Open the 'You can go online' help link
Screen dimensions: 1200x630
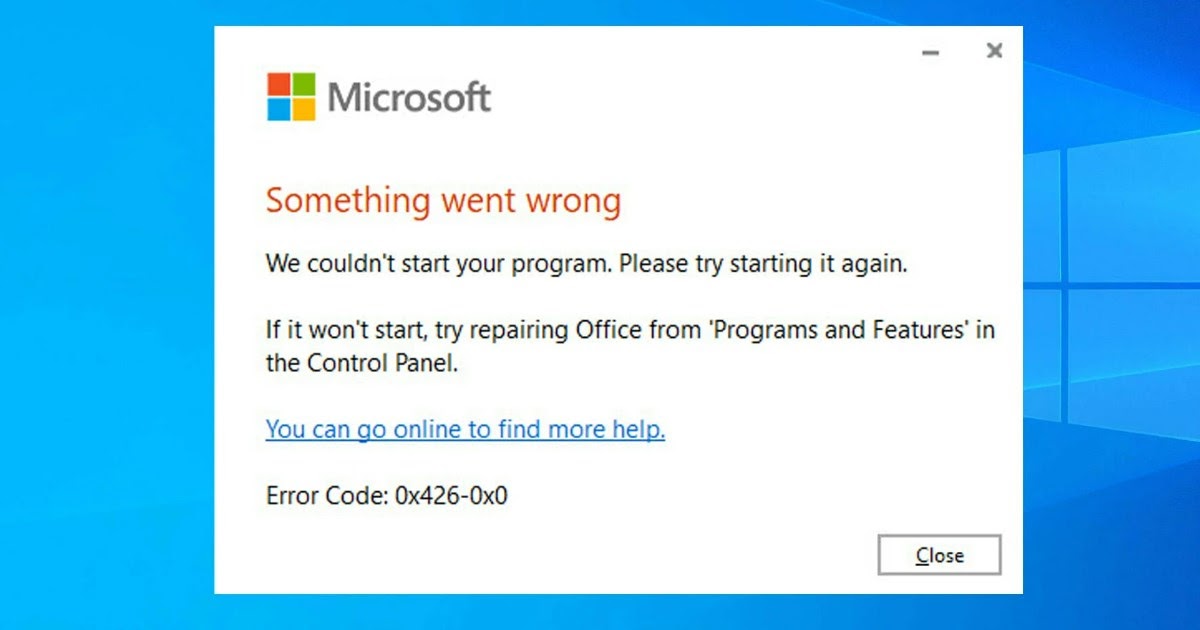[x=465, y=428]
